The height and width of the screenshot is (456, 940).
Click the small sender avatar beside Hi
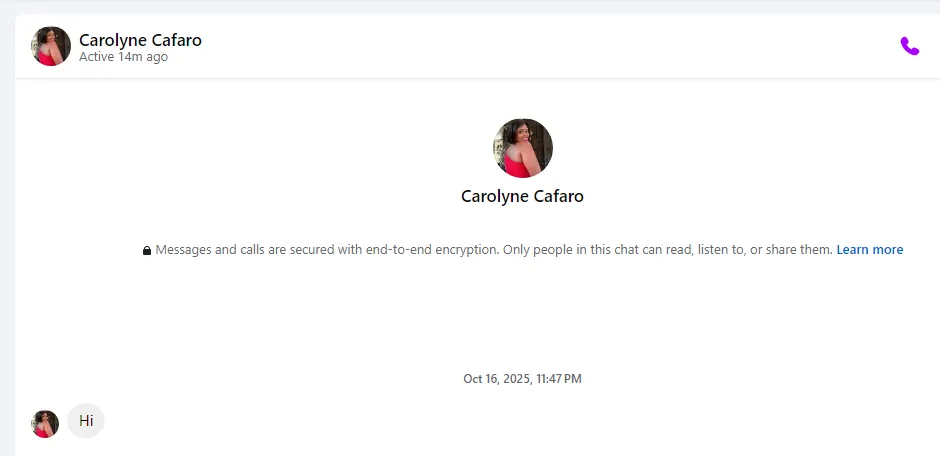pos(45,424)
